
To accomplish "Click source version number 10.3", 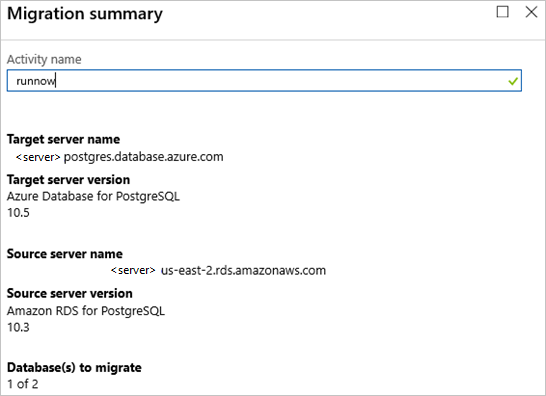I will (x=18, y=327).
